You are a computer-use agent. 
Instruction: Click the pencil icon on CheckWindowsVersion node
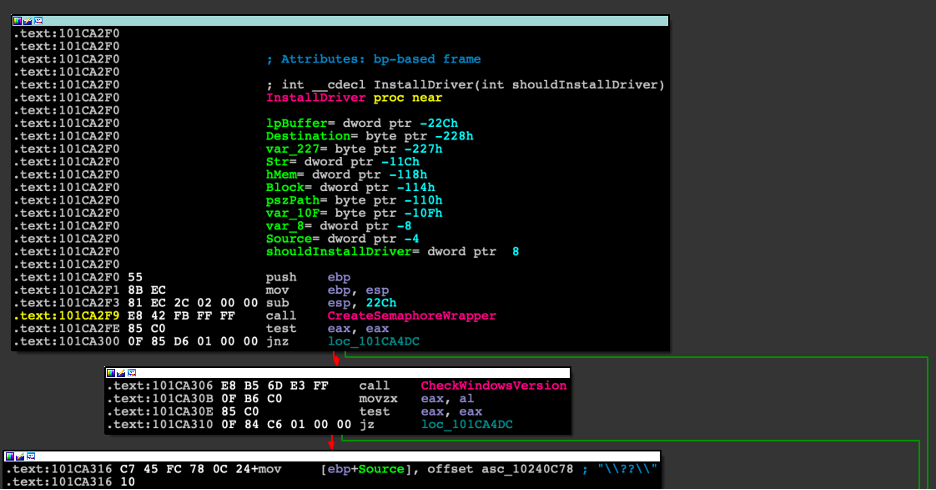[x=121, y=373]
